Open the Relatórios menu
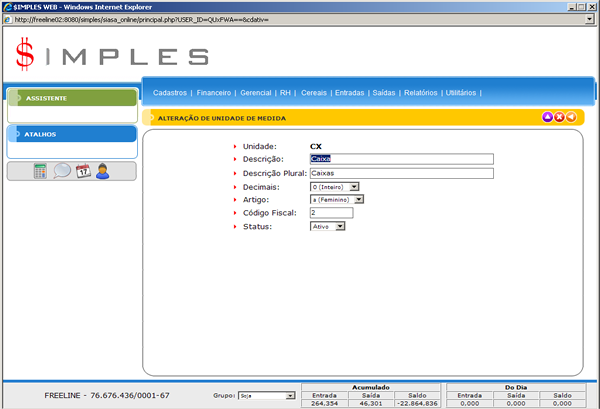Image resolution: width=600 pixels, height=409 pixels. (420, 93)
